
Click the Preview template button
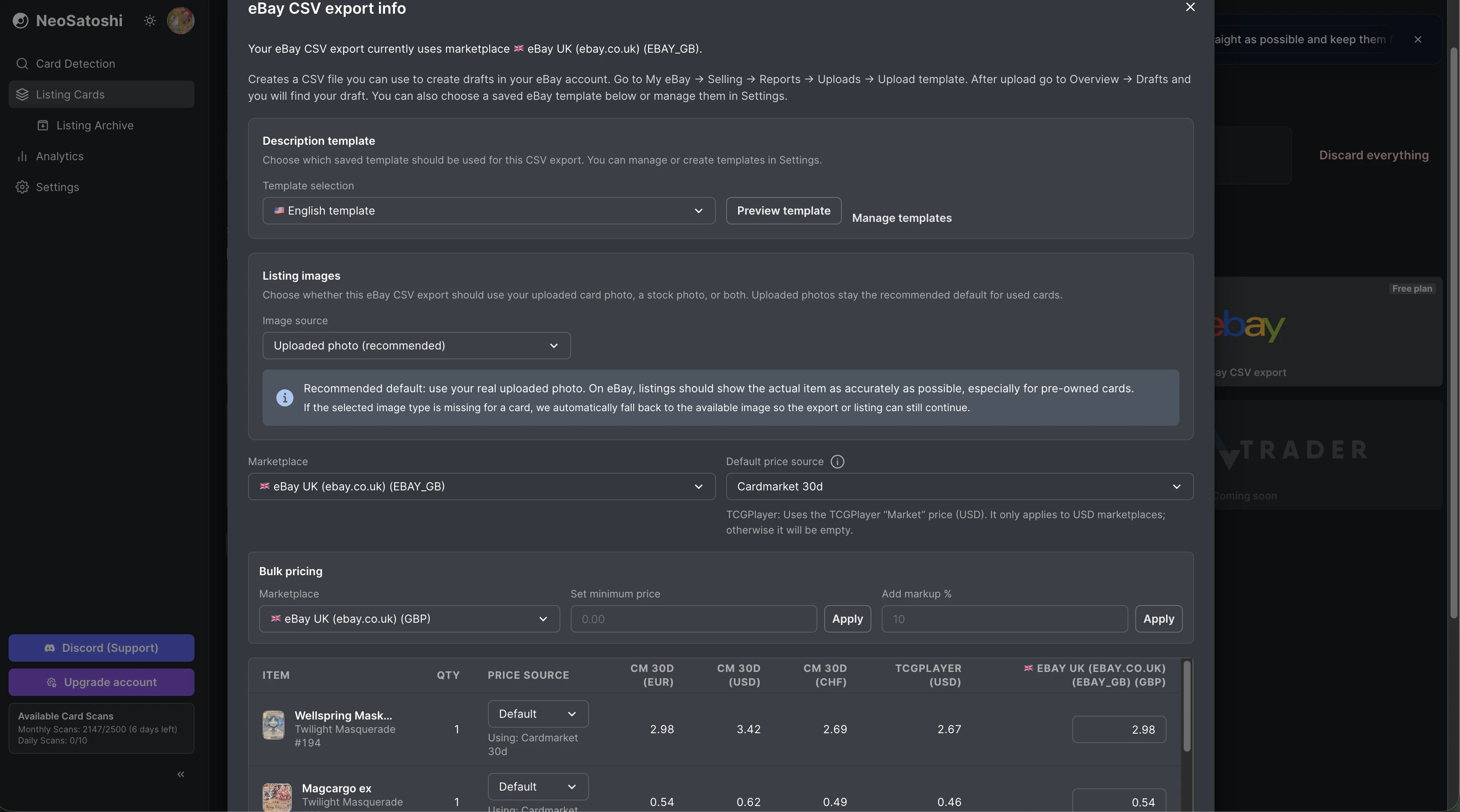tap(784, 211)
